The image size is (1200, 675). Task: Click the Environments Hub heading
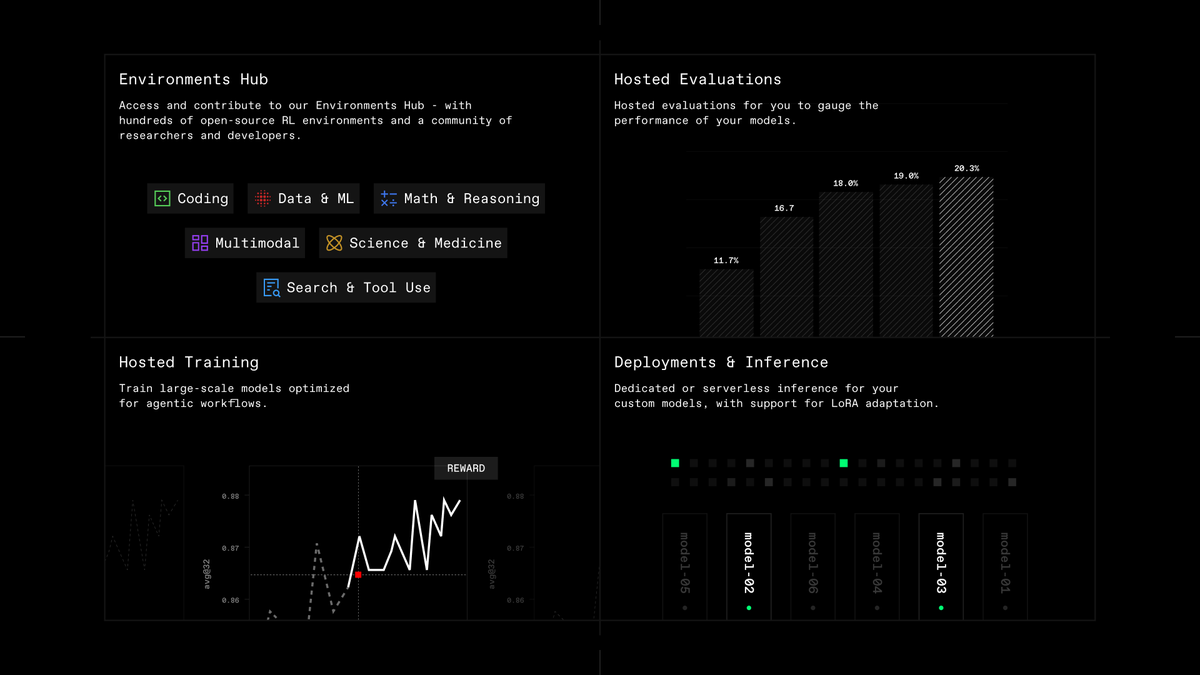[x=194, y=79]
